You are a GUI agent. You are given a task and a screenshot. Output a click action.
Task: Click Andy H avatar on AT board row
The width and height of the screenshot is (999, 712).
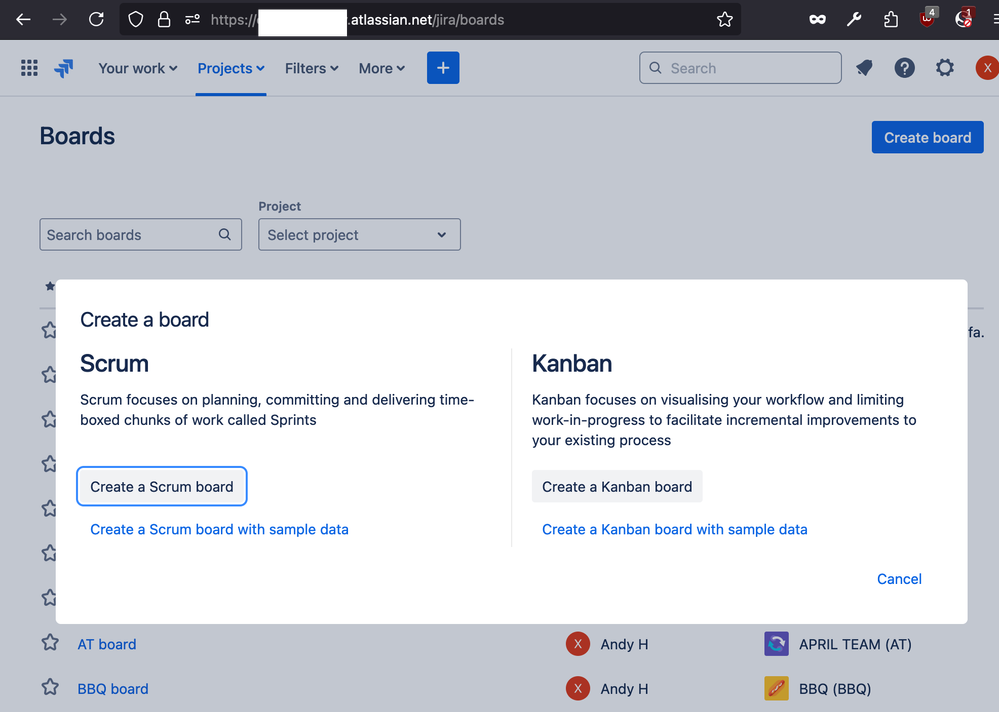(578, 644)
